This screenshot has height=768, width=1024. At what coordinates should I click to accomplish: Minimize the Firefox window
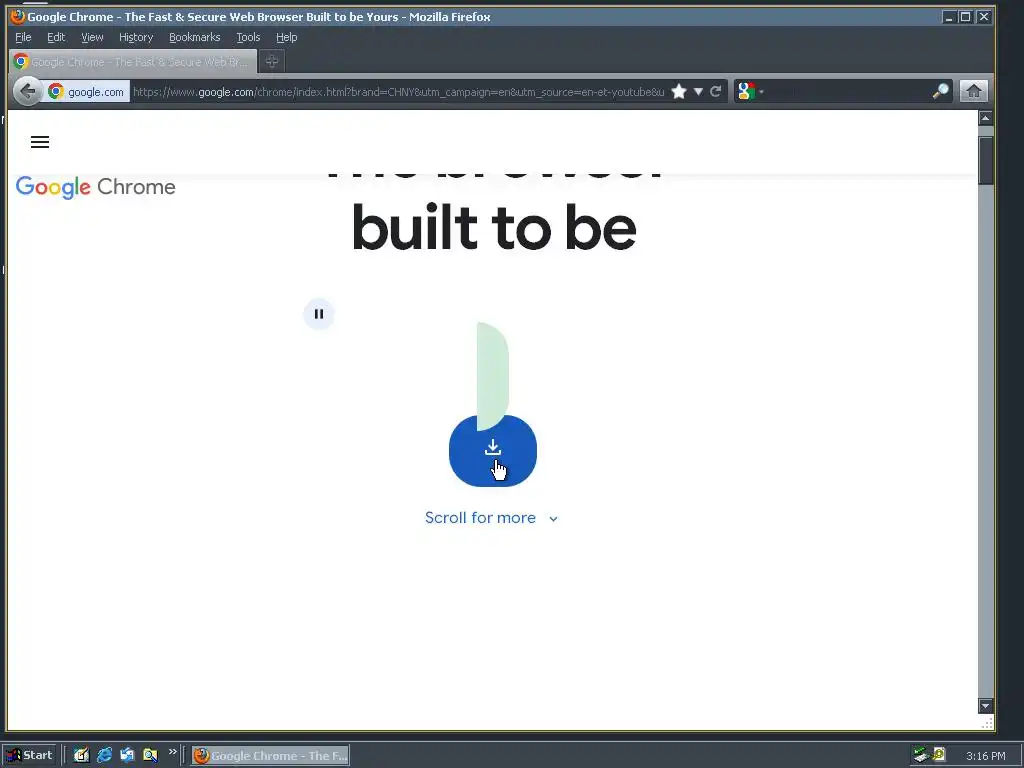click(949, 17)
